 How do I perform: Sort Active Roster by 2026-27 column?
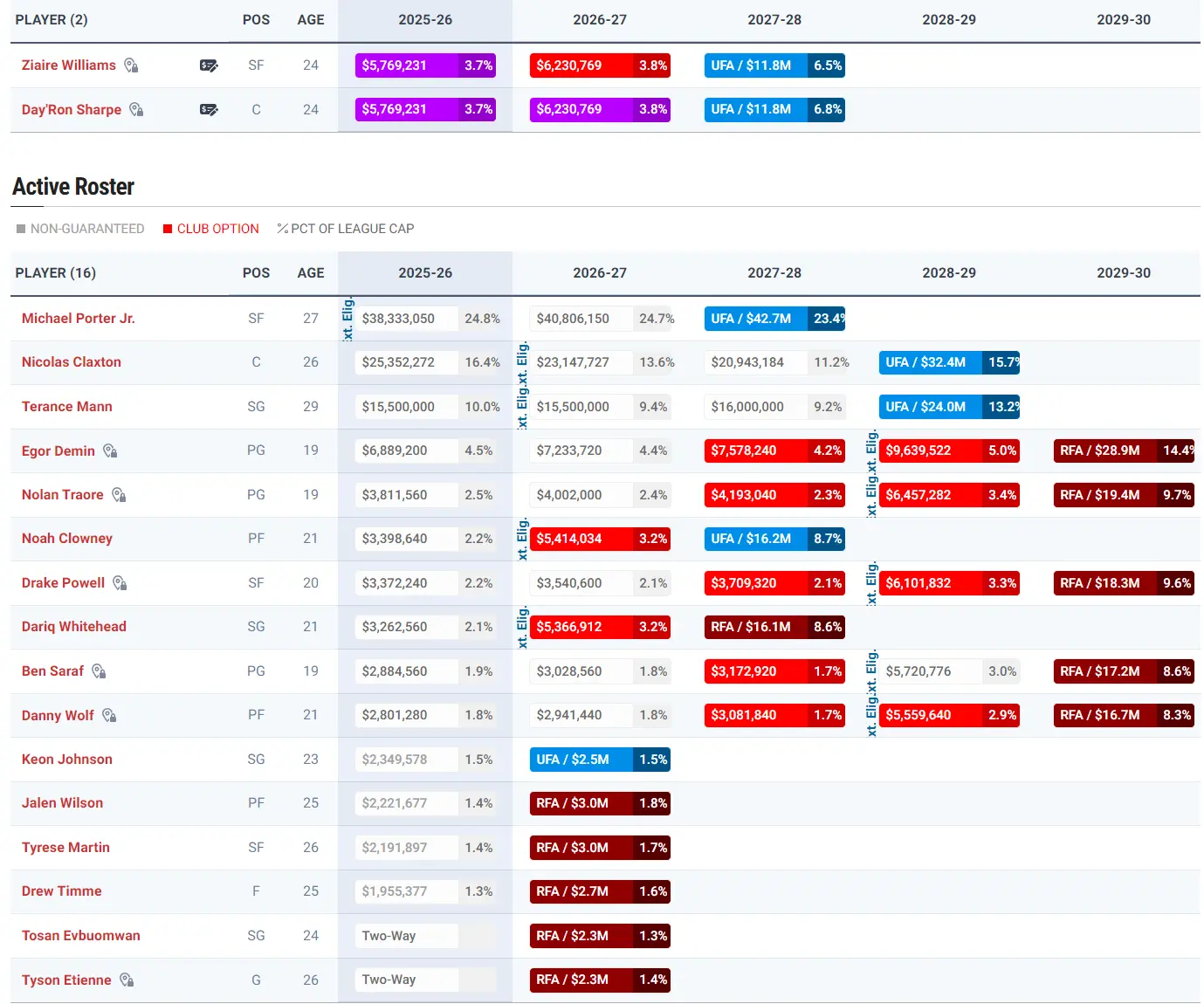click(600, 273)
